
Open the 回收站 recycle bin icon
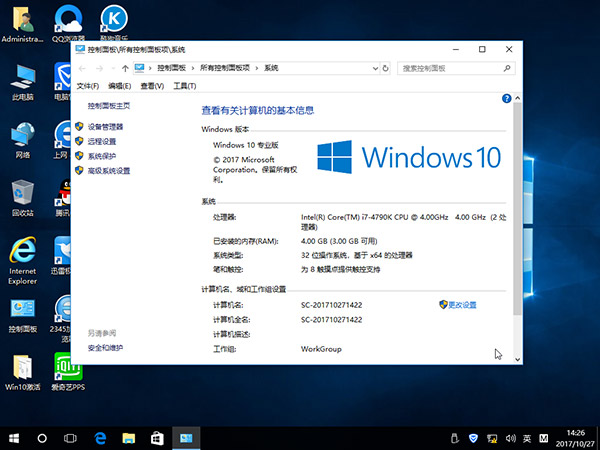(x=22, y=195)
